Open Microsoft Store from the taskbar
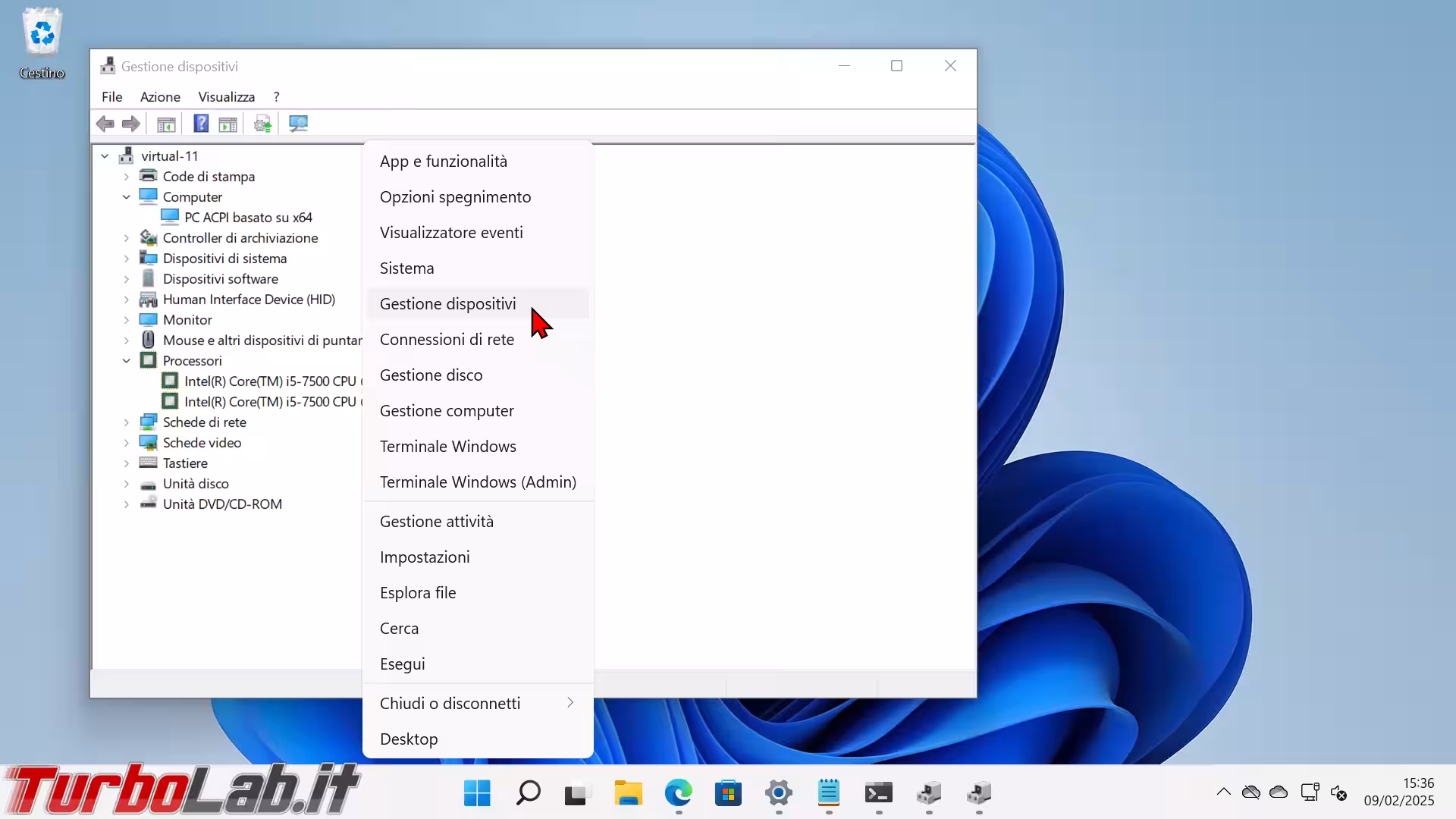This screenshot has width=1456, height=819. pyautogui.click(x=728, y=793)
